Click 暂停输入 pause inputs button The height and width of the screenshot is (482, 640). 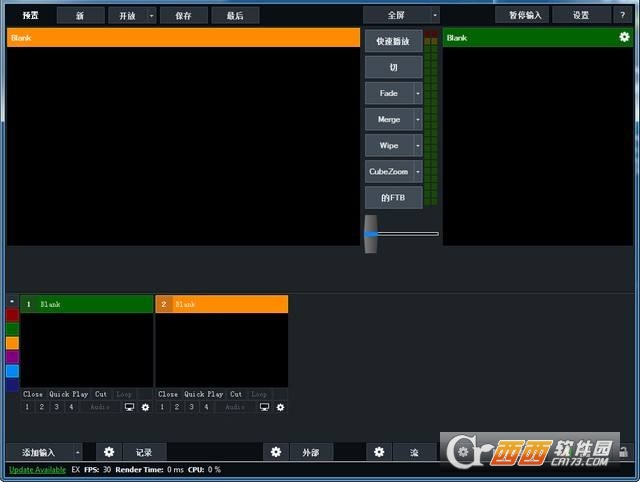[522, 16]
